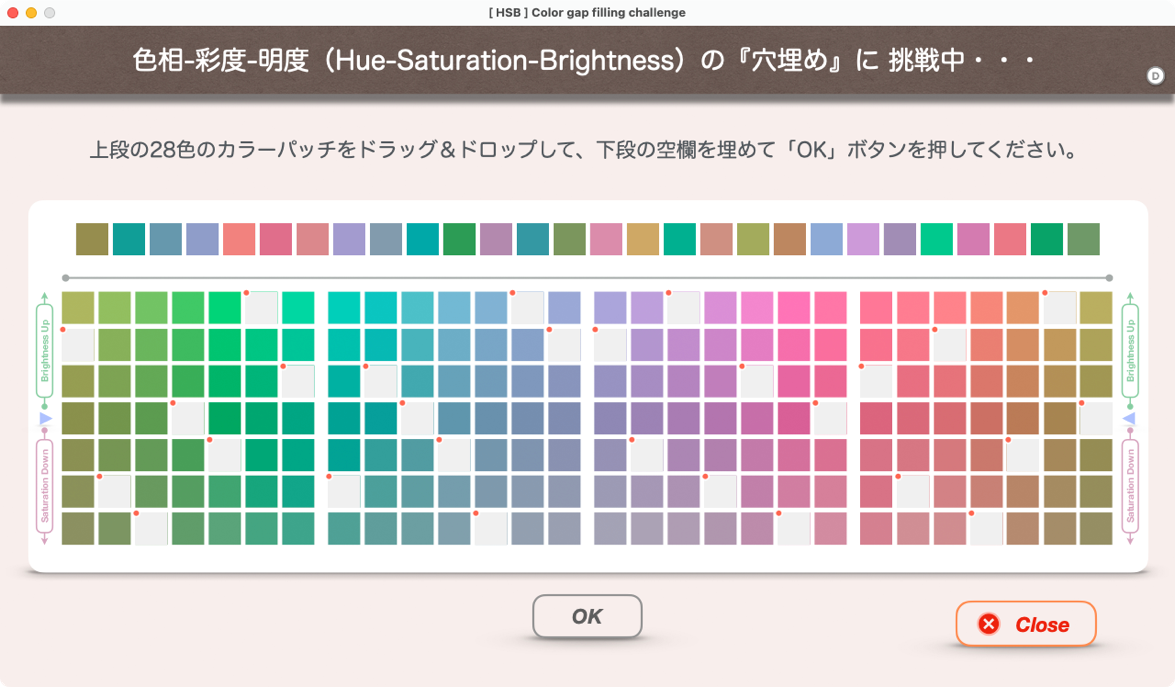This screenshot has height=687, width=1175.
Task: Click the right blue triangle row marker
Action: 1129,418
